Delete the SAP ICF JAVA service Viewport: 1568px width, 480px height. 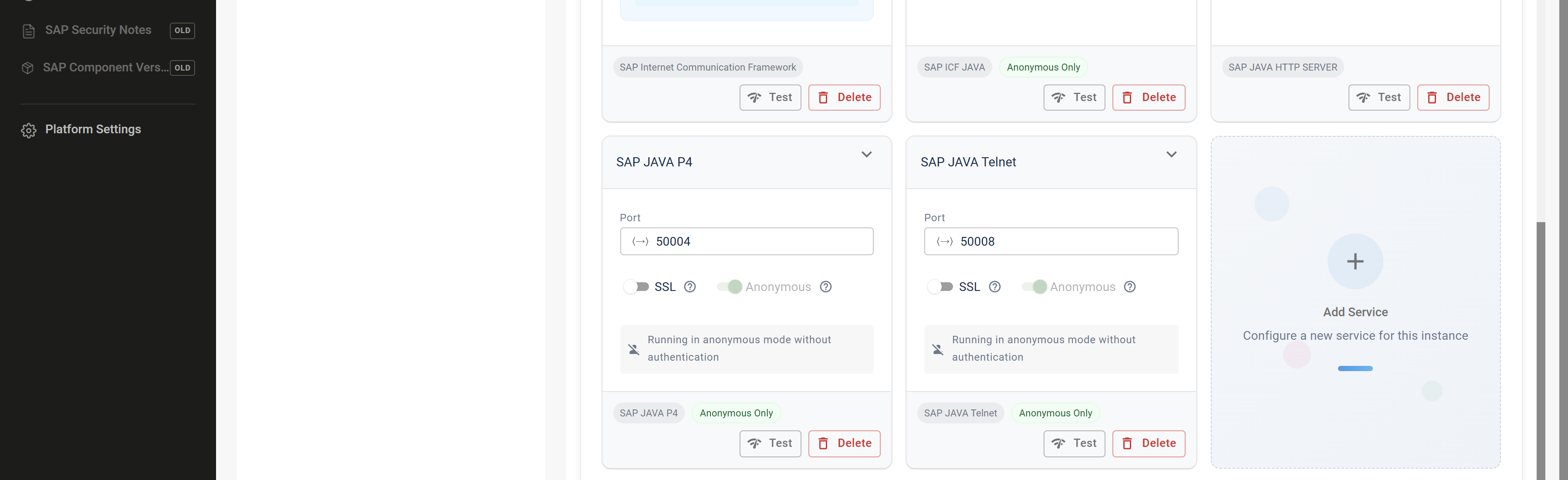tap(1149, 97)
